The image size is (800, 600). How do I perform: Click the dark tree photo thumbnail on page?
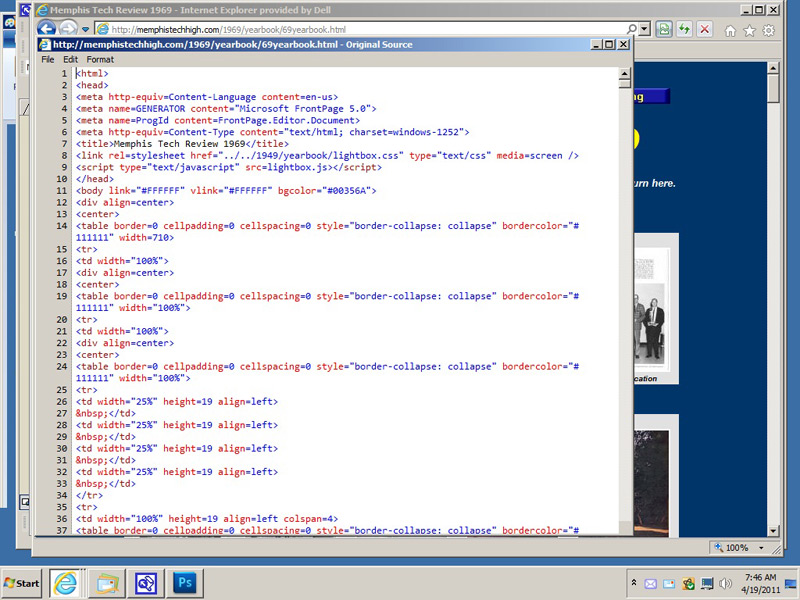point(652,482)
